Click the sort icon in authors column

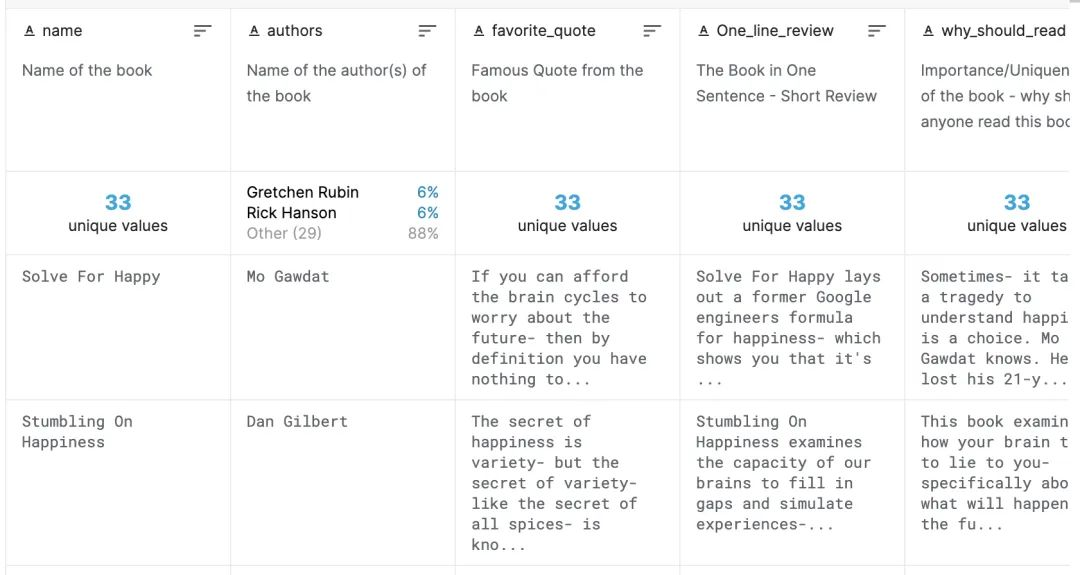(427, 31)
